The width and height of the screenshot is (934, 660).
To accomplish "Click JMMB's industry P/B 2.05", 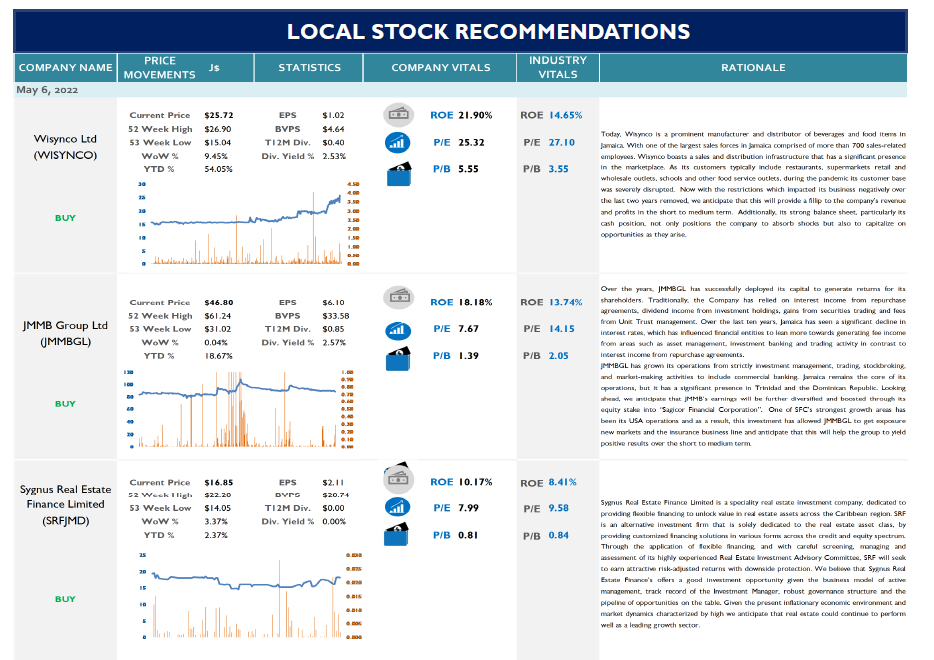I will pos(559,356).
